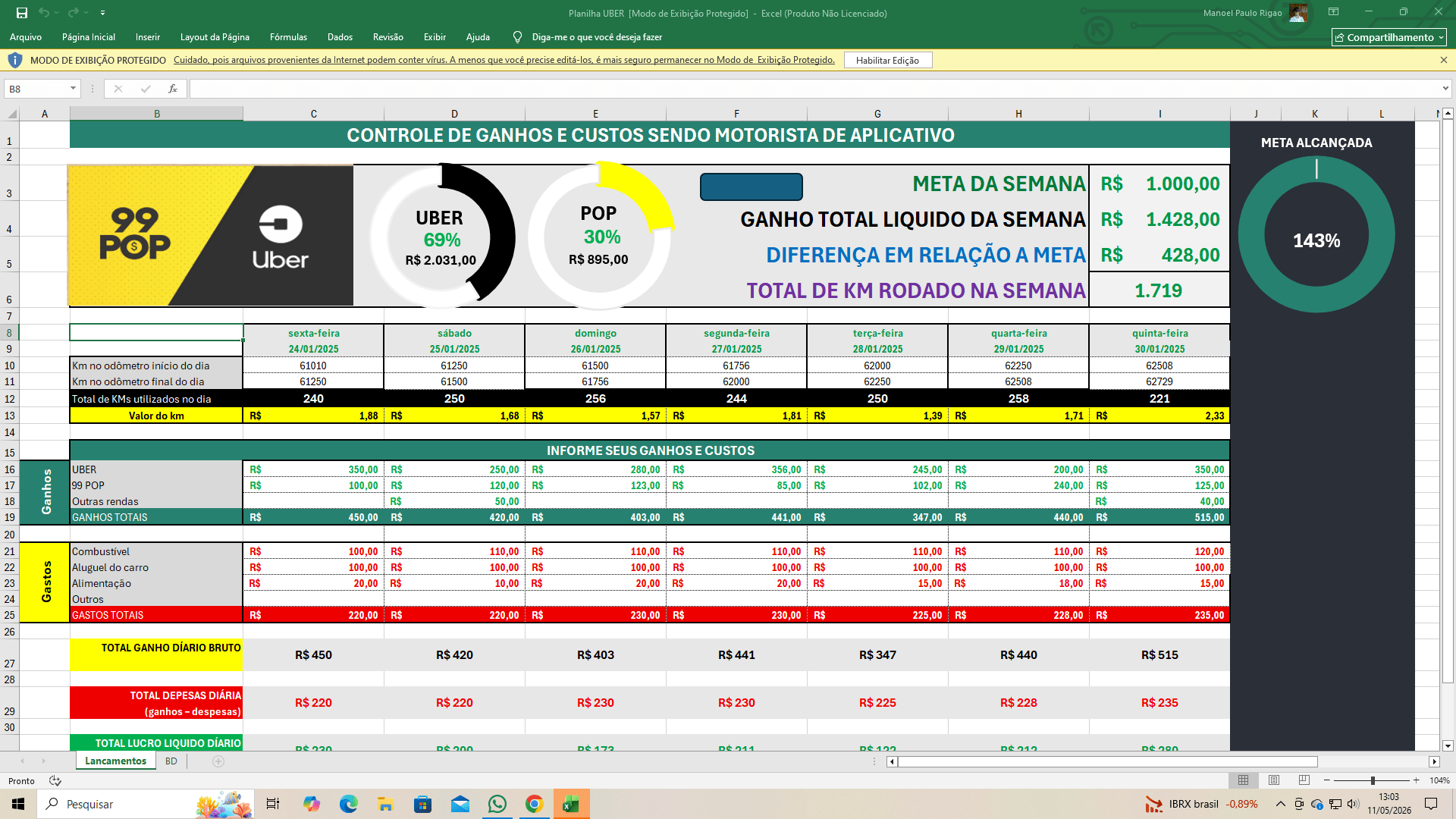This screenshot has height=819, width=1456.
Task: Open Manoel Paulo Rigao account picture
Action: (x=1298, y=13)
